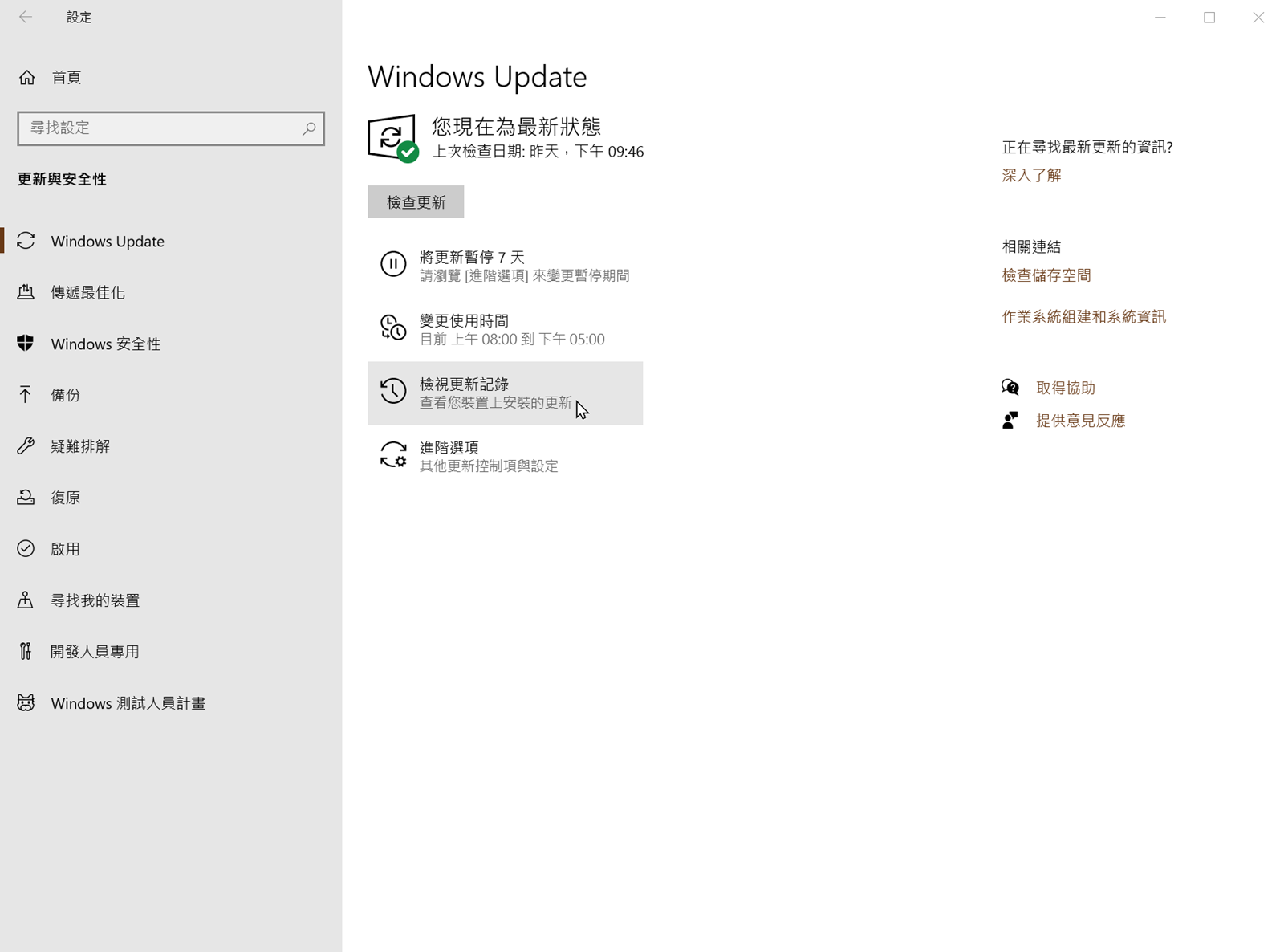1284x952 pixels.
Task: Open 作業系統組建和系統資訊 link
Action: click(x=1083, y=317)
